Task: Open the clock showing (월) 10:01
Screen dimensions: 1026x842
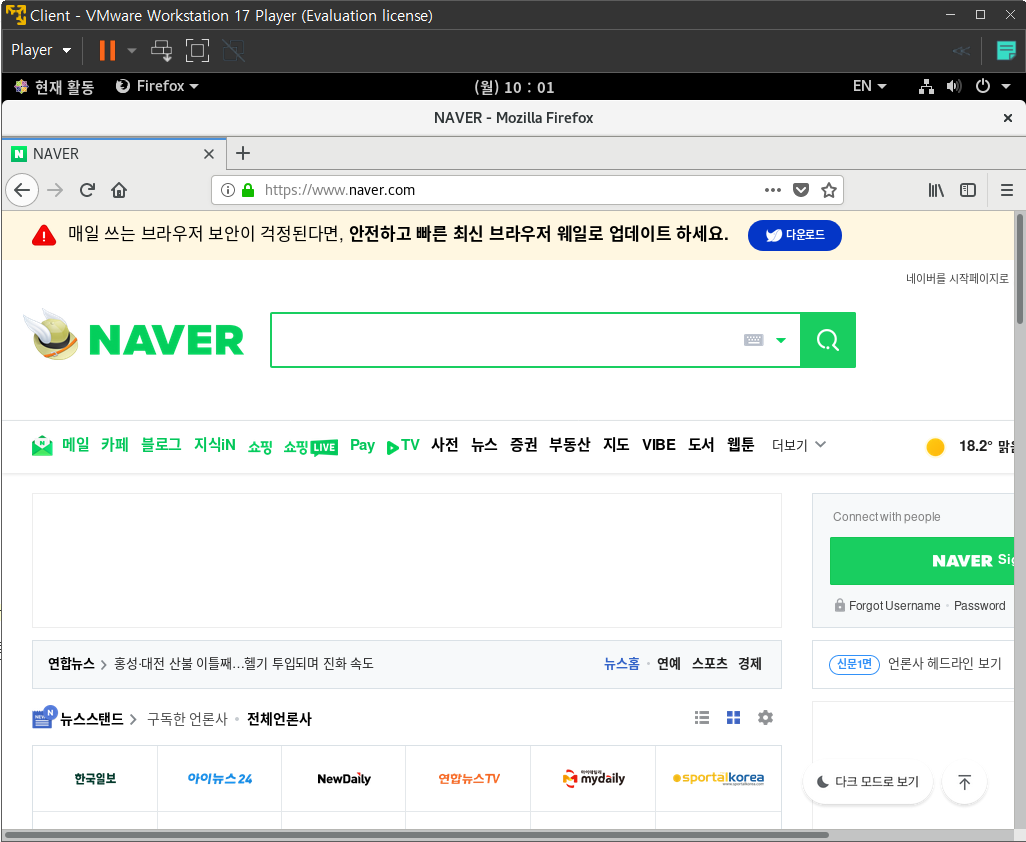Action: tap(514, 87)
